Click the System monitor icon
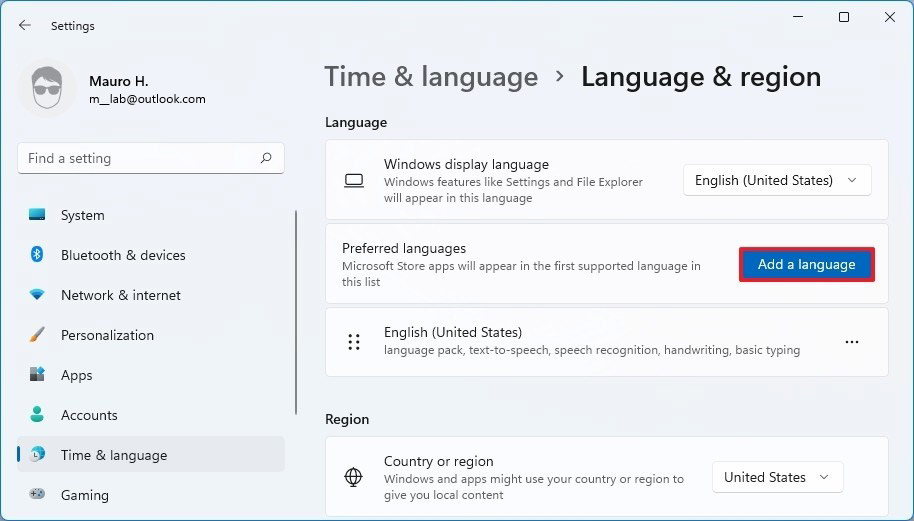Viewport: 914px width, 521px height. pyautogui.click(x=37, y=214)
